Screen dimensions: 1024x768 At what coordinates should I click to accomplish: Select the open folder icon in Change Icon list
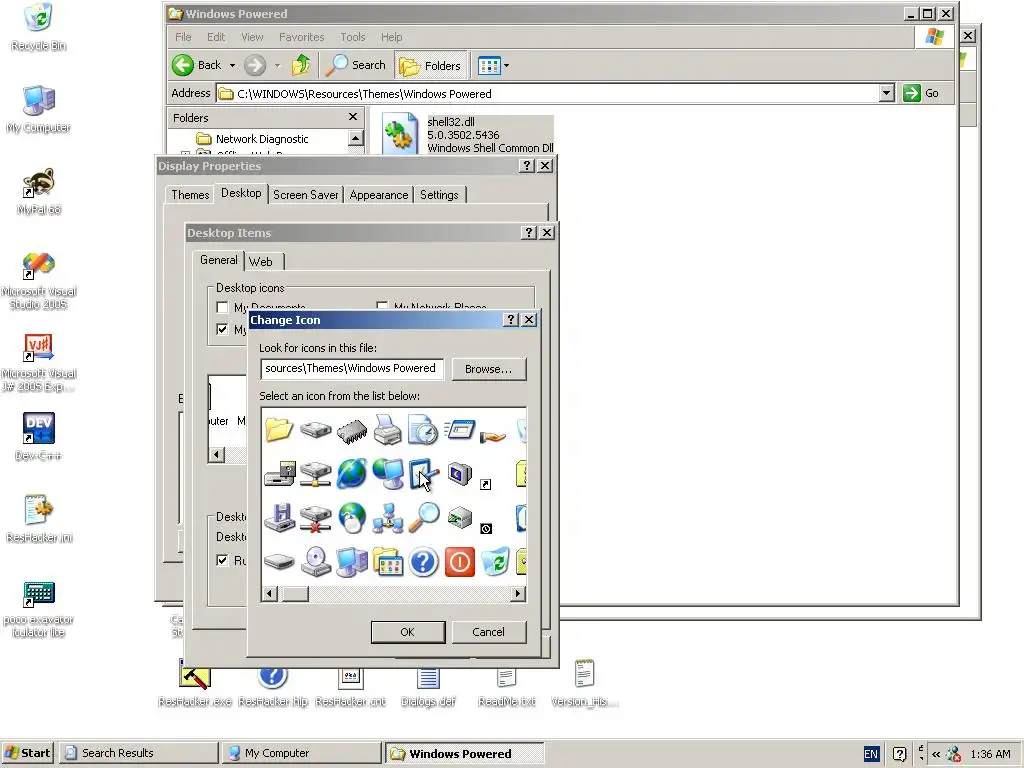279,430
